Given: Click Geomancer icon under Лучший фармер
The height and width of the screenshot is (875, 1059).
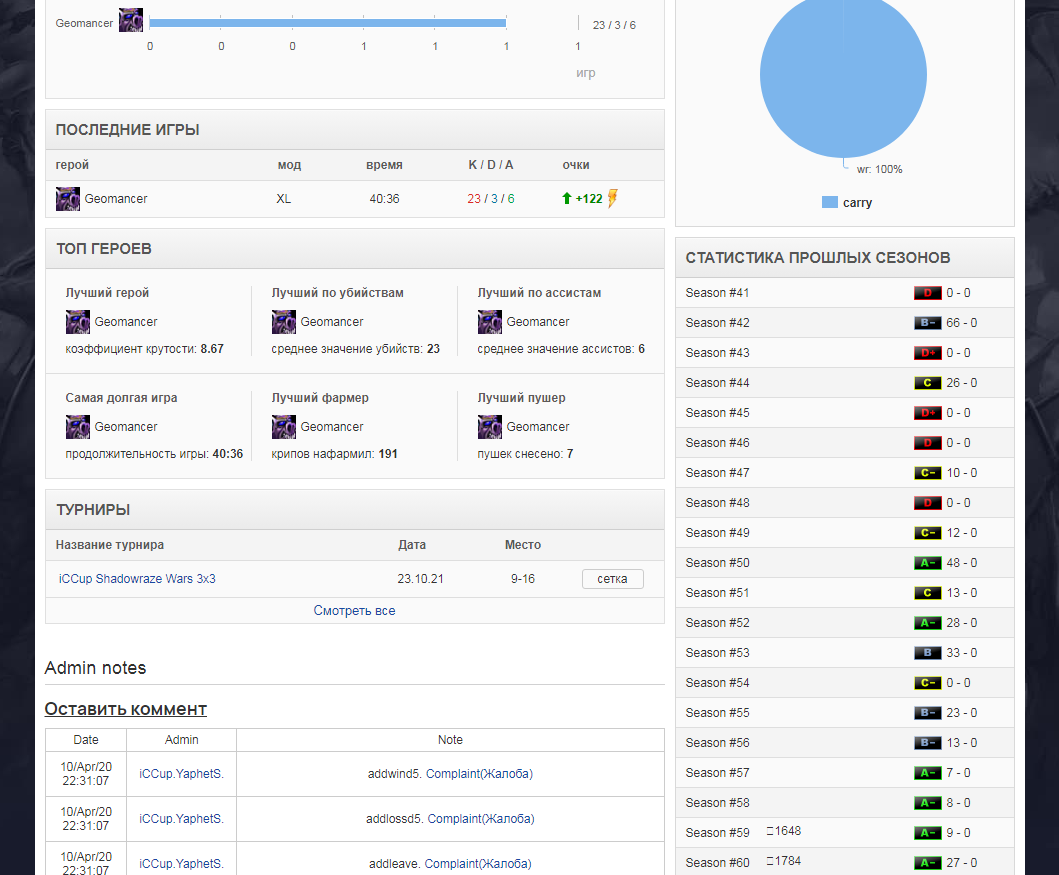Looking at the screenshot, I should pyautogui.click(x=284, y=427).
